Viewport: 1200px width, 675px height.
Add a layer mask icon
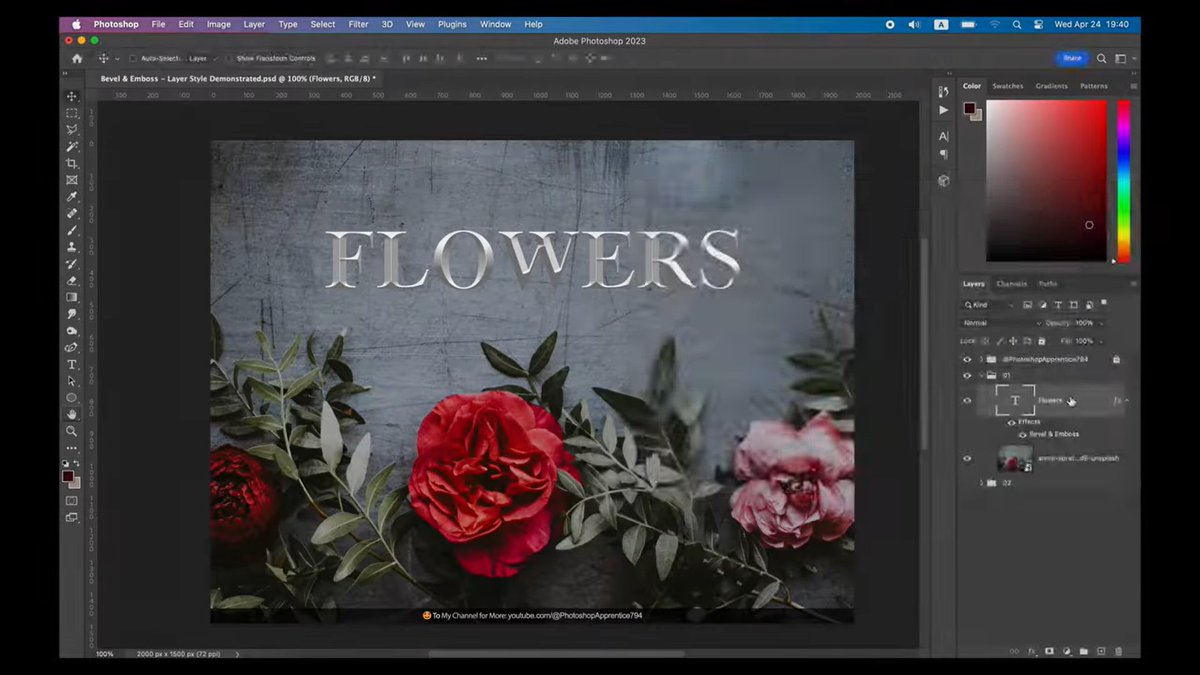click(1049, 651)
